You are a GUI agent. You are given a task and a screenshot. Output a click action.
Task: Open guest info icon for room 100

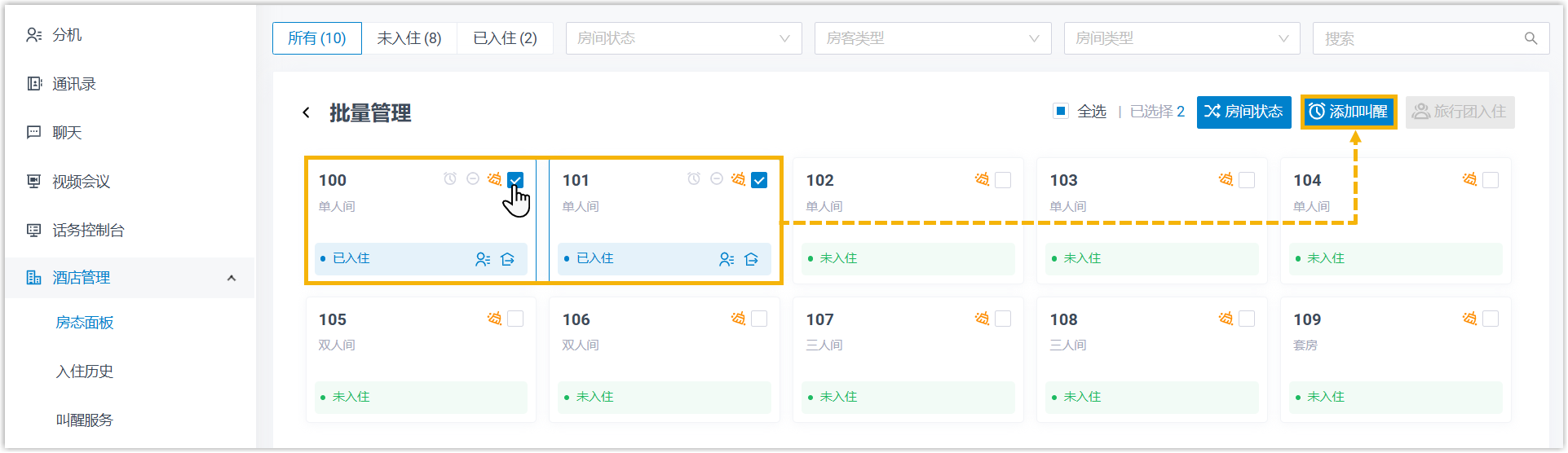[x=483, y=259]
